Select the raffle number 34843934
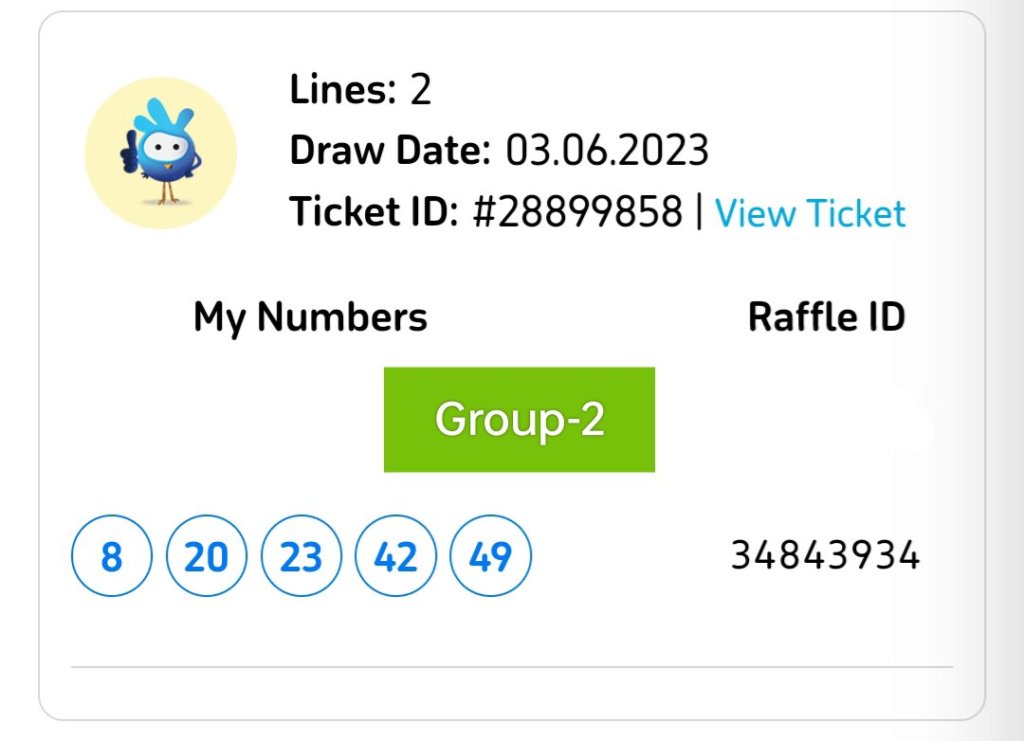1024x741 pixels. point(825,555)
